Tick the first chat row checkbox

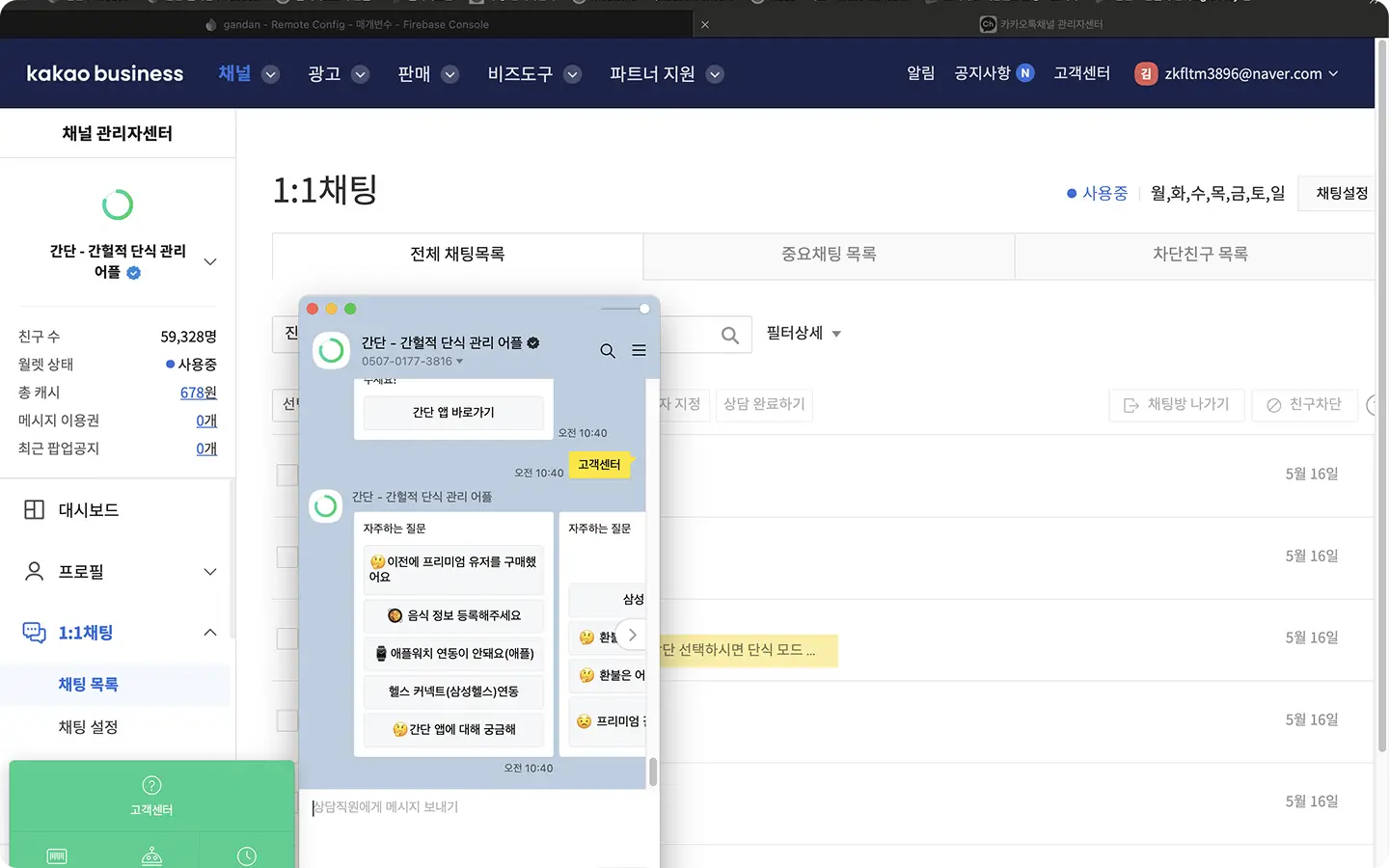(x=287, y=475)
